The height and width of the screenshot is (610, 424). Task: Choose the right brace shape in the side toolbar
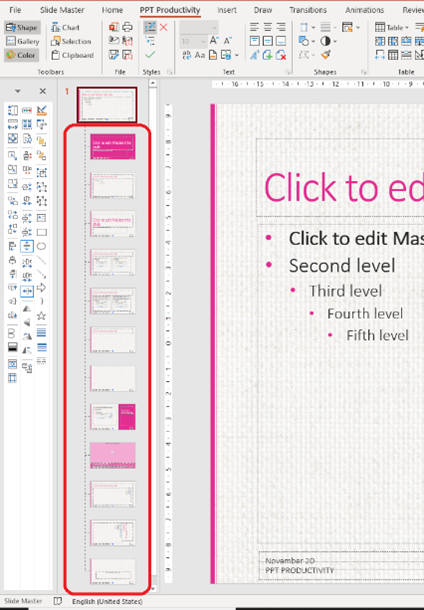[41, 301]
